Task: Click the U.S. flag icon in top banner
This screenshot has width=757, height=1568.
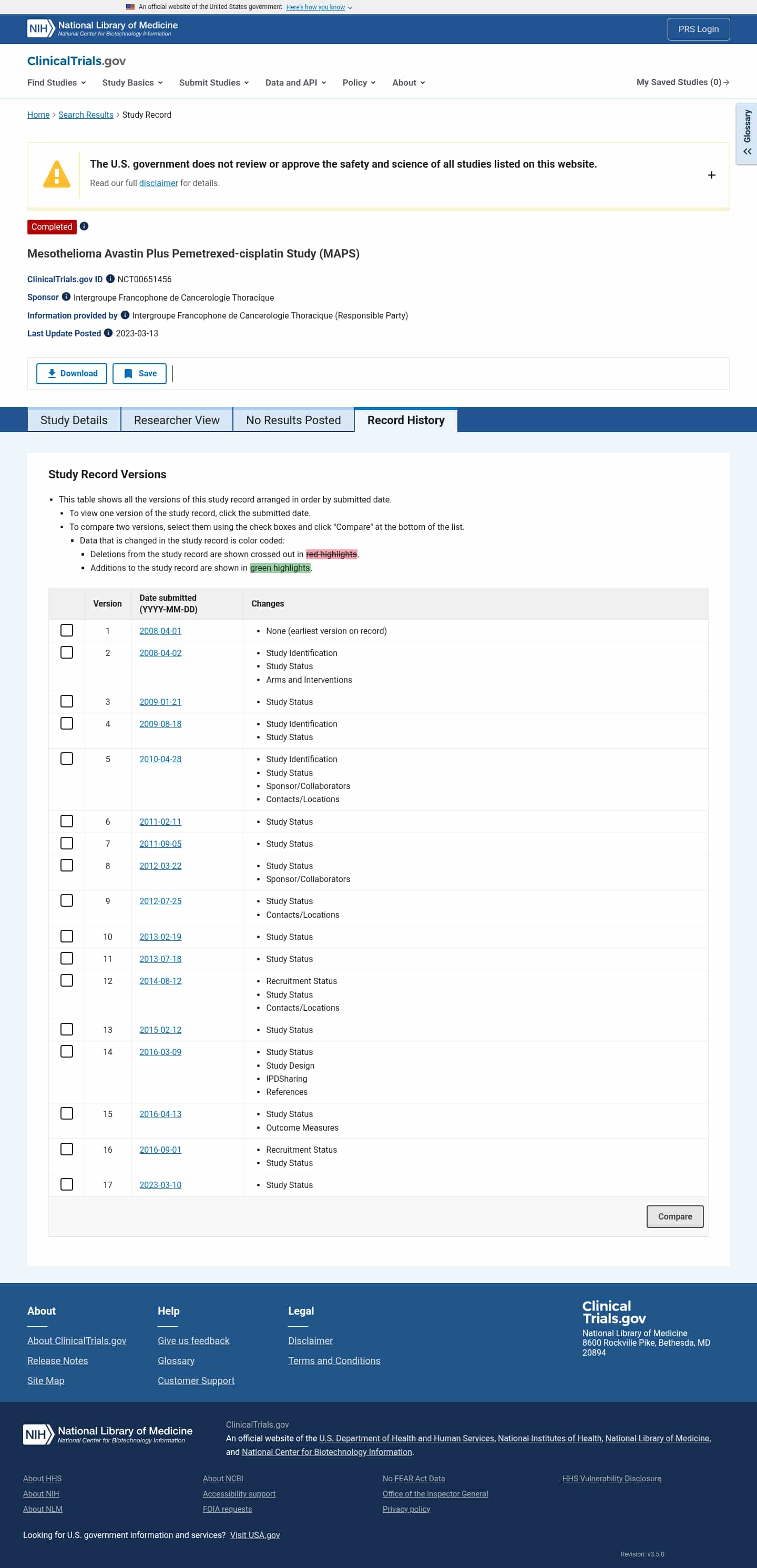Action: pyautogui.click(x=130, y=7)
